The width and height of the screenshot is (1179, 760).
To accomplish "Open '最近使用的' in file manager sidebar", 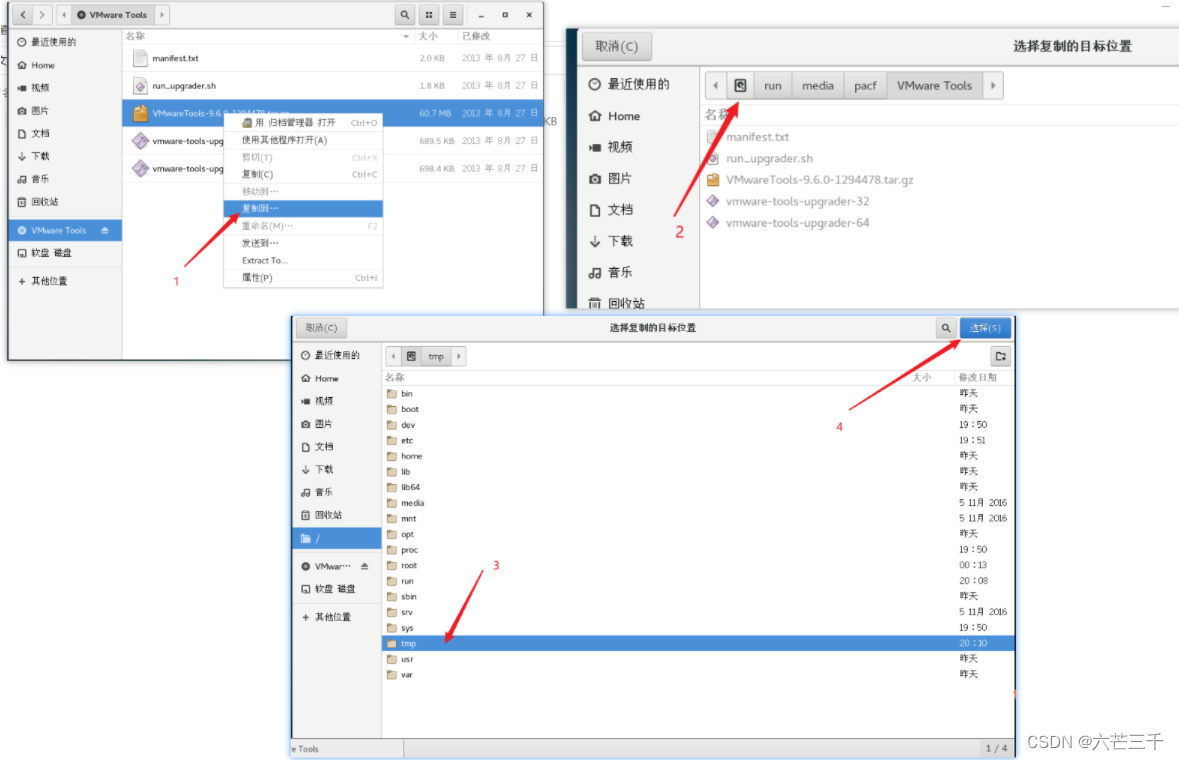I will point(65,42).
